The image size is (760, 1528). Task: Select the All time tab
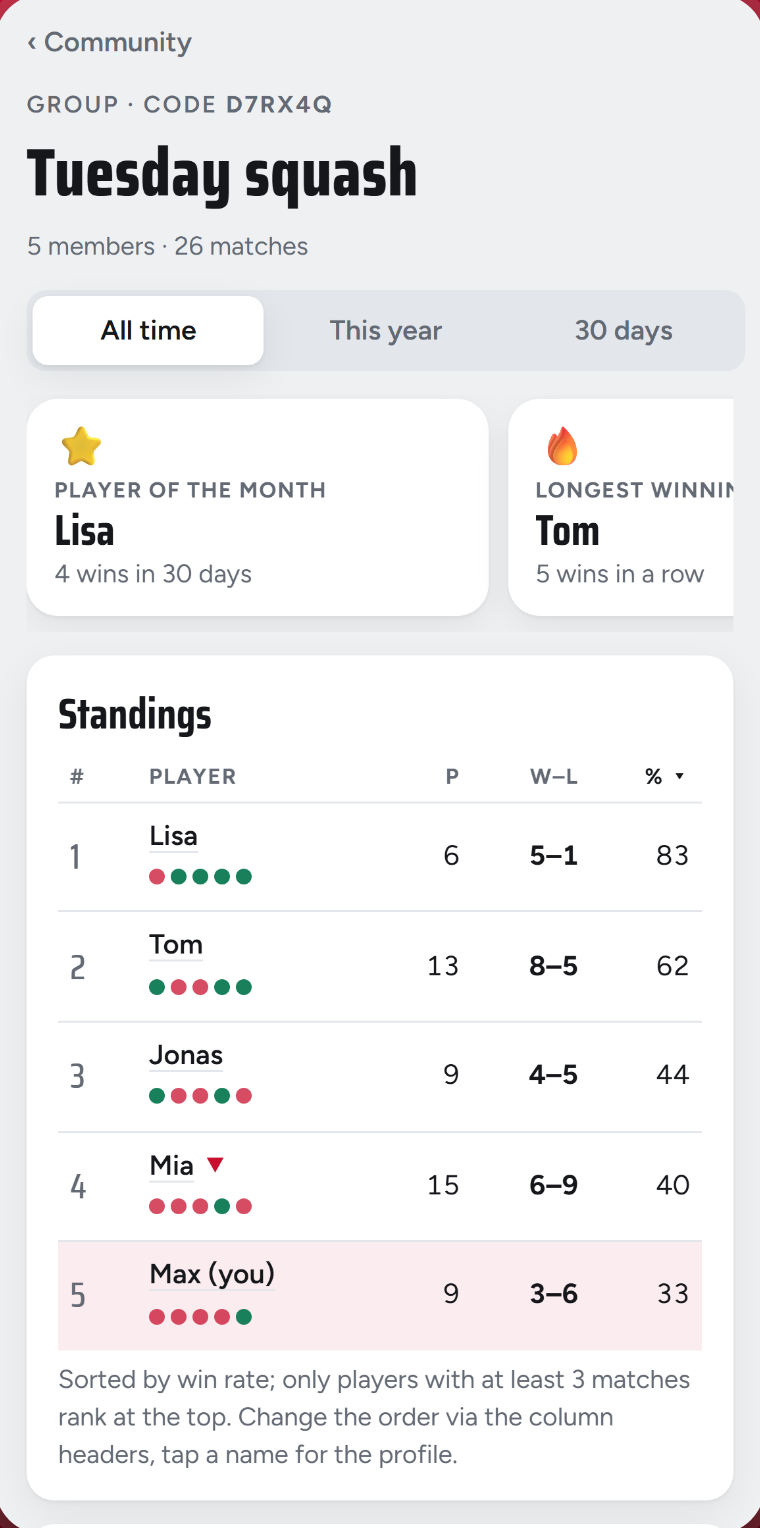[148, 331]
